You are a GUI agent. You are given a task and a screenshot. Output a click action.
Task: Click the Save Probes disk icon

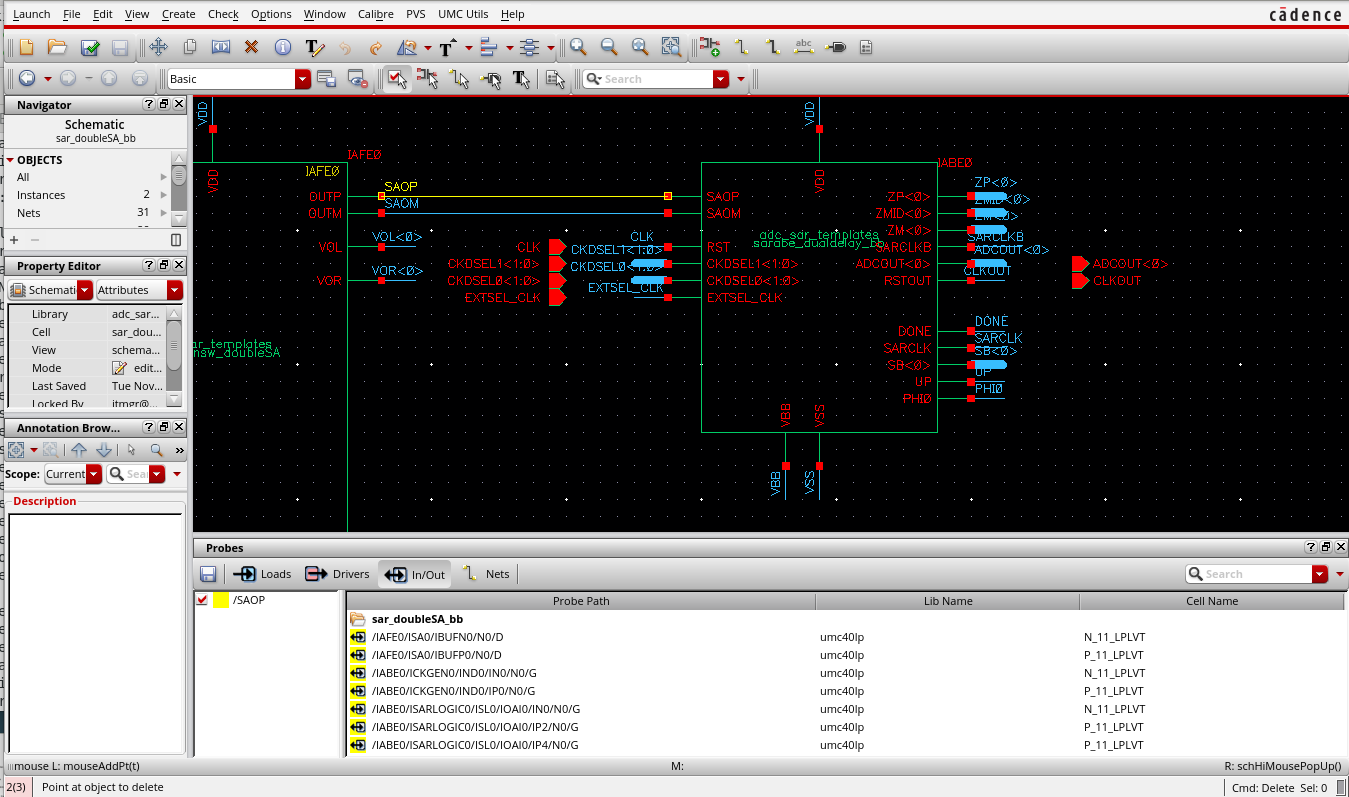click(x=209, y=574)
